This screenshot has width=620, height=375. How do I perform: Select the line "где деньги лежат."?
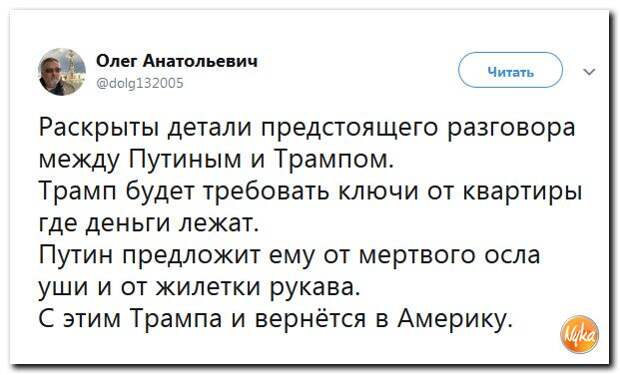pyautogui.click(x=149, y=223)
